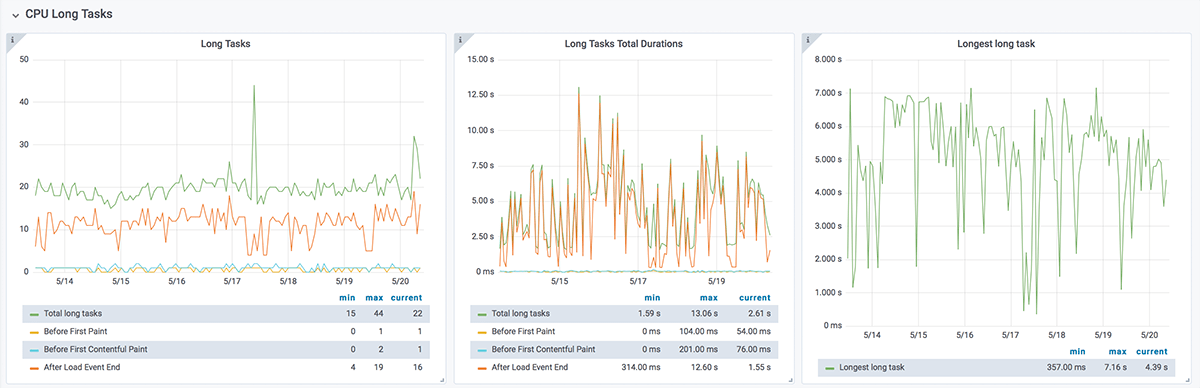Open info icon on Long Tasks panel
Screen dimensions: 1200x388
pyautogui.click(x=12, y=41)
